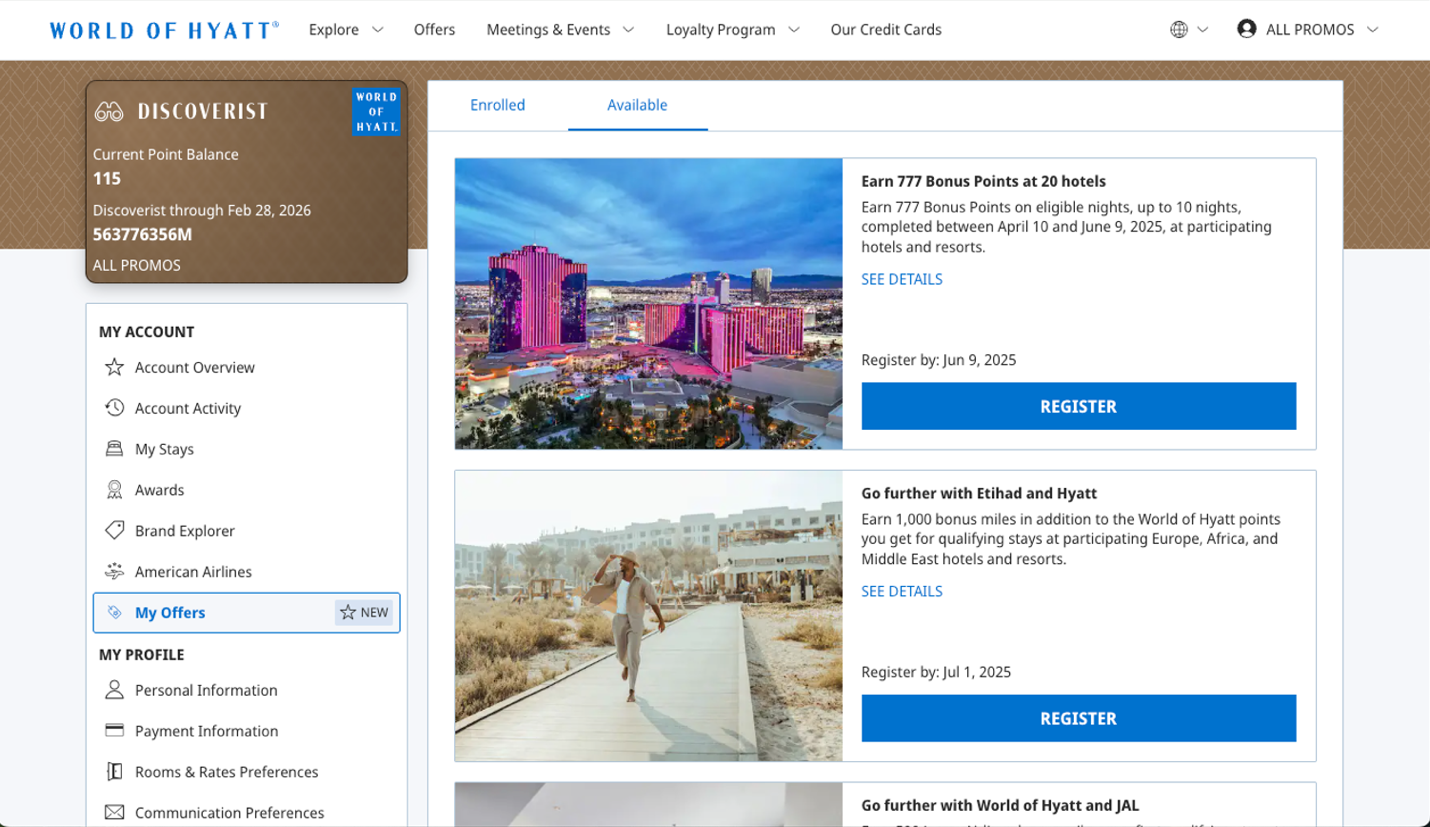Expand the Meetings & Events menu

pyautogui.click(x=560, y=30)
